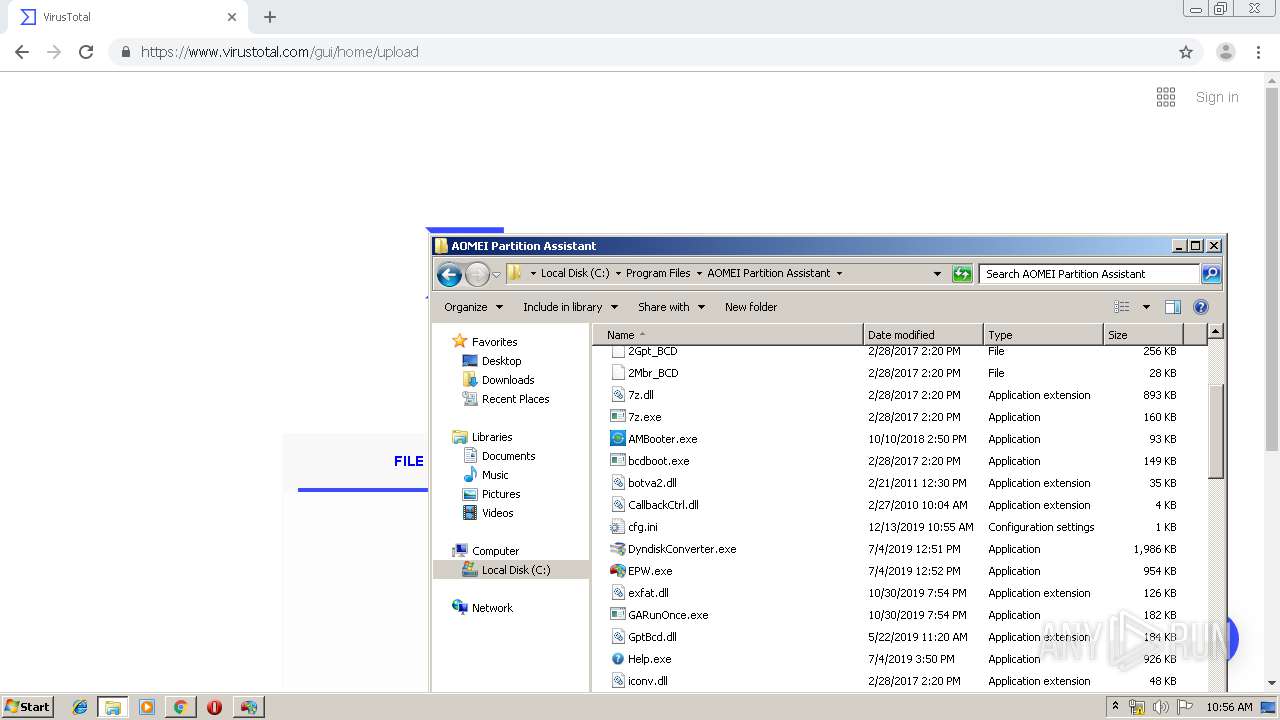Click the Search AOMEI Partition Assistant field
Image resolution: width=1280 pixels, height=720 pixels.
tap(1088, 274)
